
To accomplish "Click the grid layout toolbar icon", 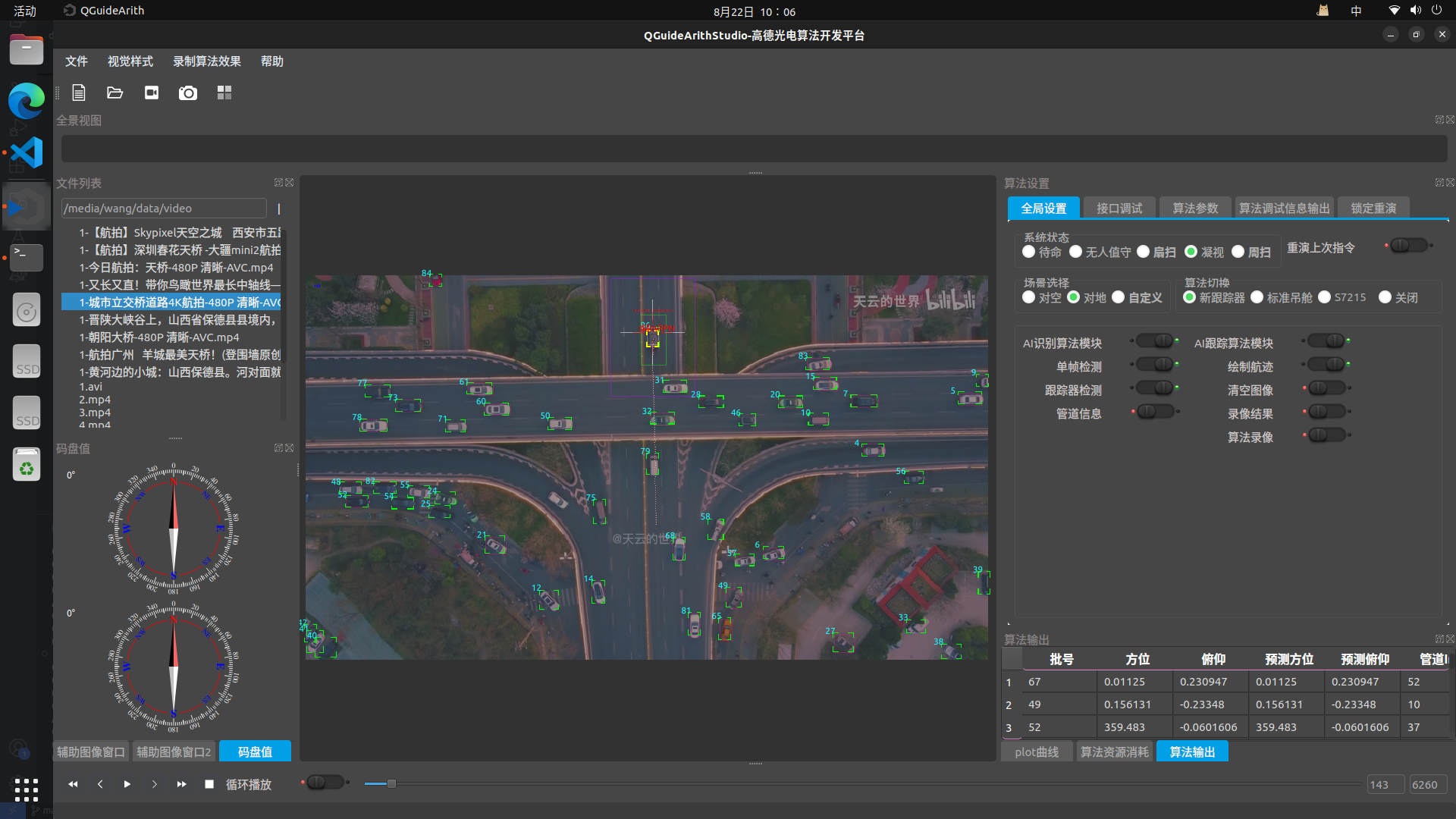I will [x=224, y=93].
